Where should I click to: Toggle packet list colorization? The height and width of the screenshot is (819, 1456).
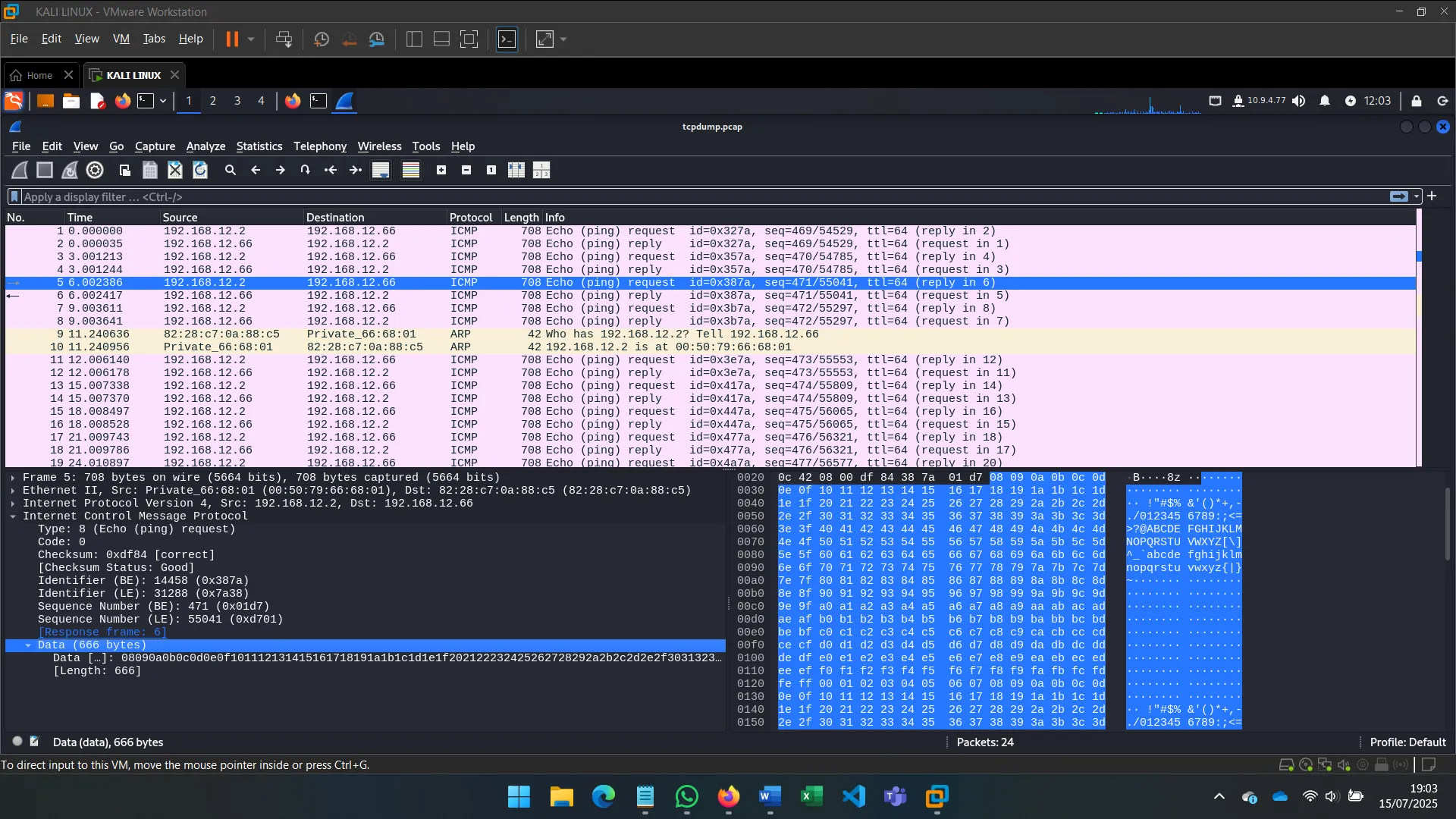tap(410, 170)
